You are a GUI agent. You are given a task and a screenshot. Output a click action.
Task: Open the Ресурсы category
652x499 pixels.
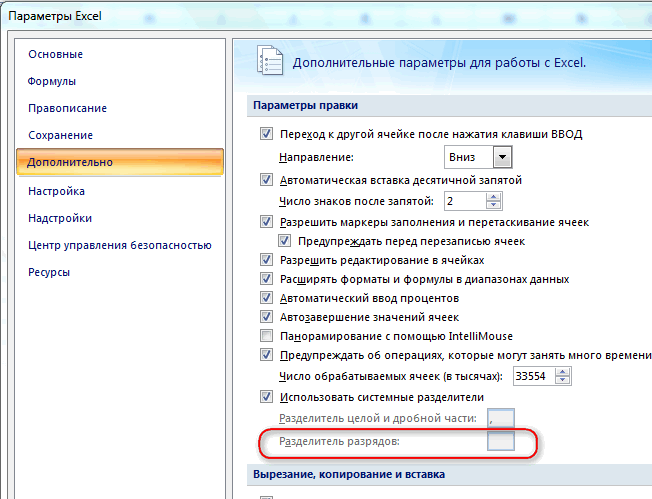pyautogui.click(x=49, y=272)
